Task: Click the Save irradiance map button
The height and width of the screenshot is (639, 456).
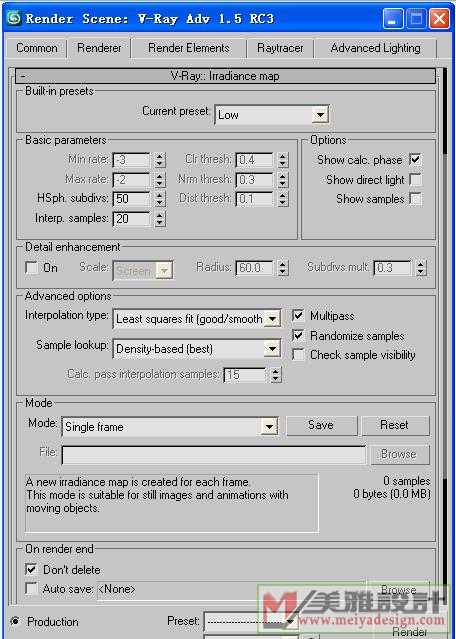Action: coord(321,425)
